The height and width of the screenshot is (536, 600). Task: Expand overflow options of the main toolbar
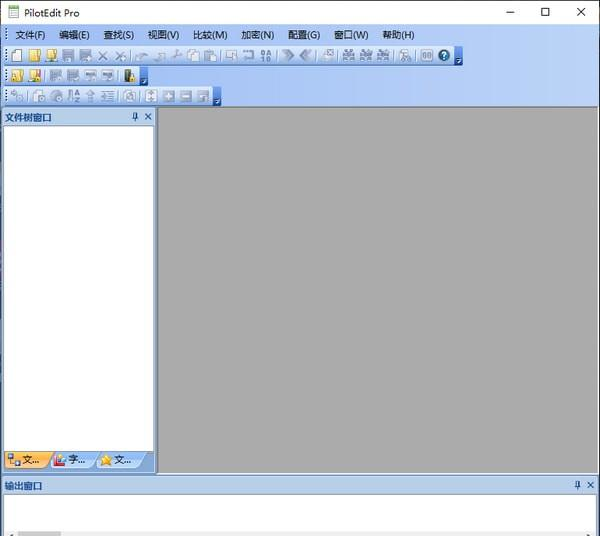(x=458, y=56)
